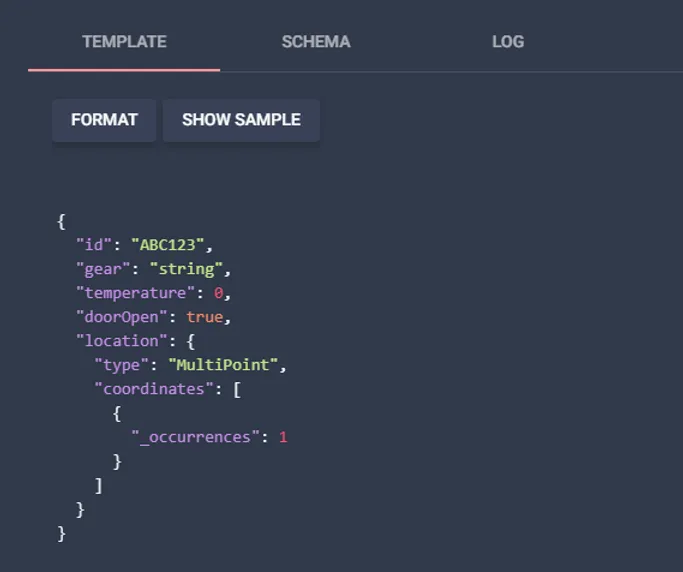The width and height of the screenshot is (683, 572).
Task: Click the doorOpen value true
Action: (x=204, y=317)
